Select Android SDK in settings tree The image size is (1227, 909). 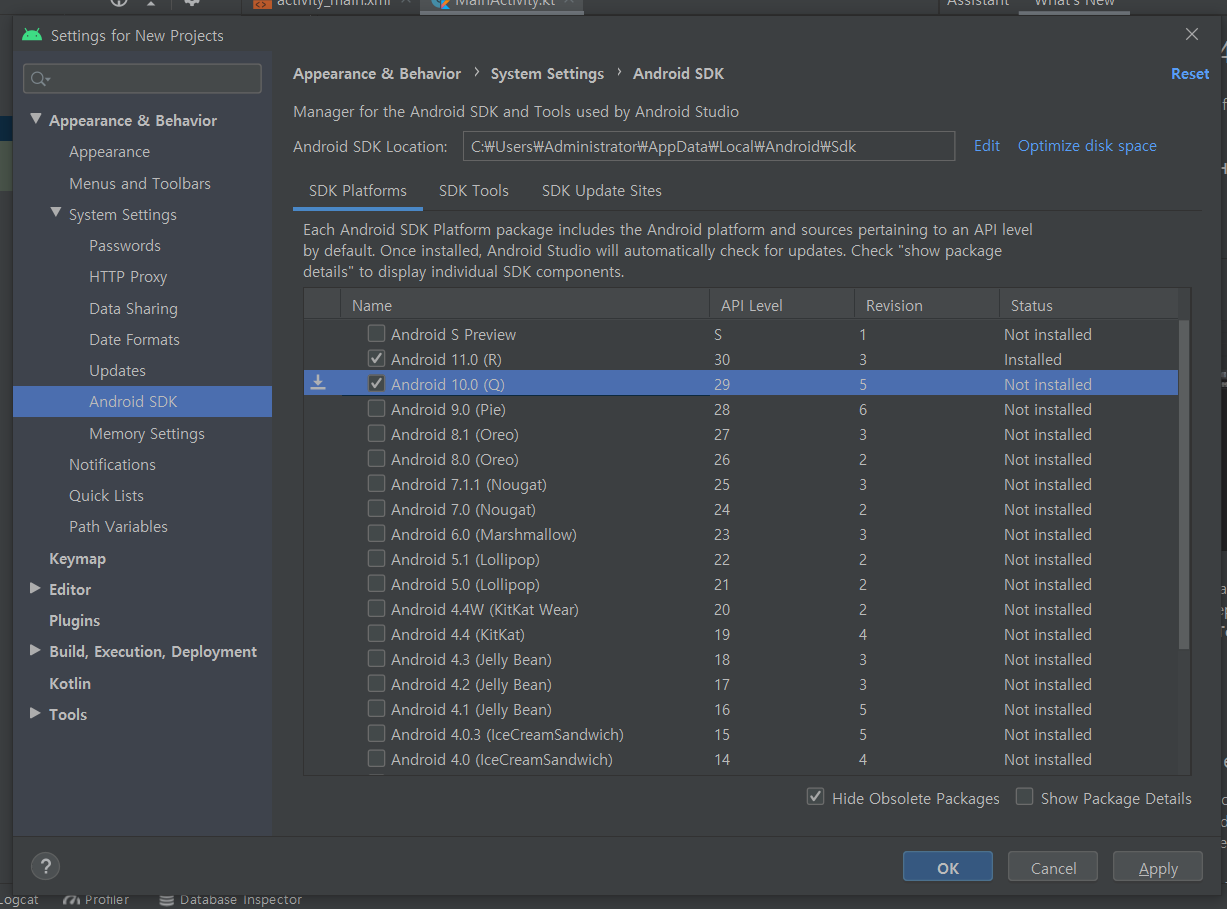pyautogui.click(x=142, y=401)
